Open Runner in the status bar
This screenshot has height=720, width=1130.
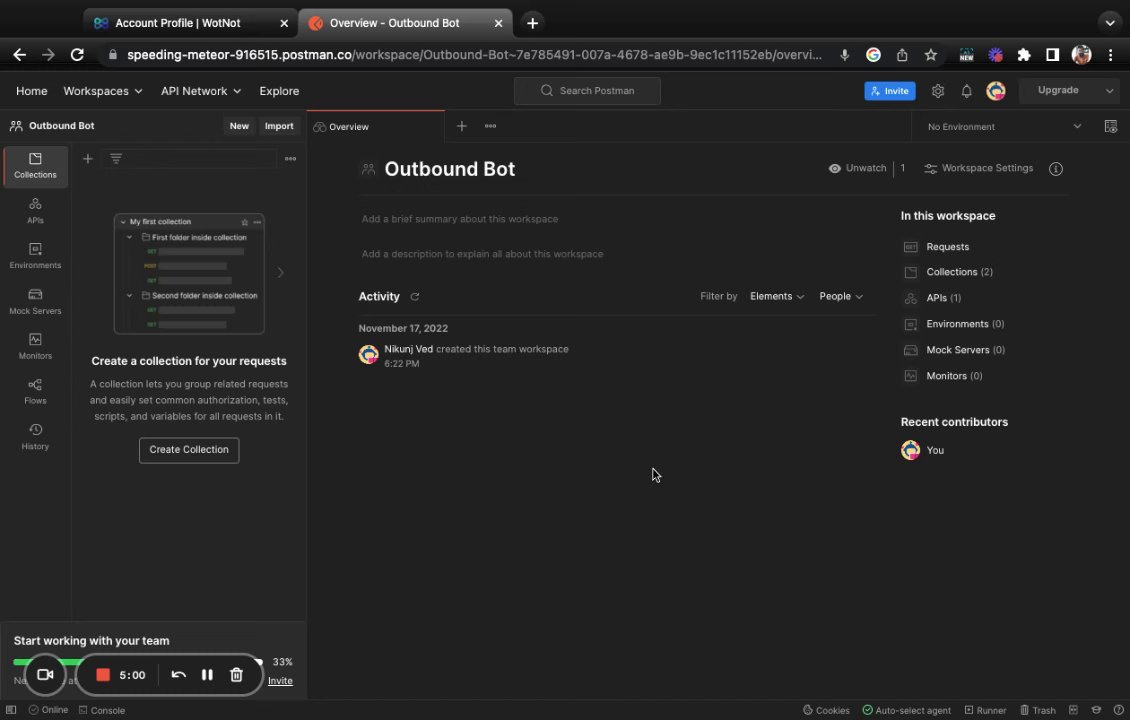pyautogui.click(x=985, y=710)
